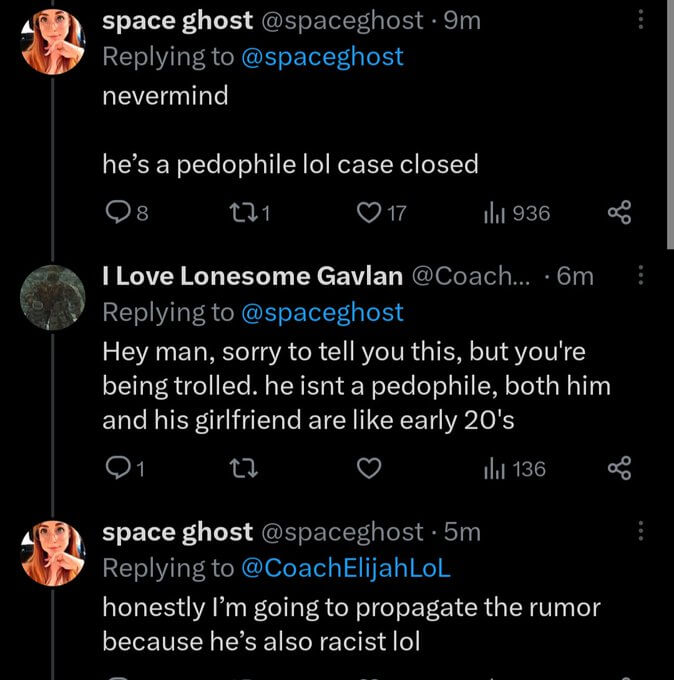The image size is (674, 680).
Task: Open more options on Gavlan's tweet
Action: (642, 276)
